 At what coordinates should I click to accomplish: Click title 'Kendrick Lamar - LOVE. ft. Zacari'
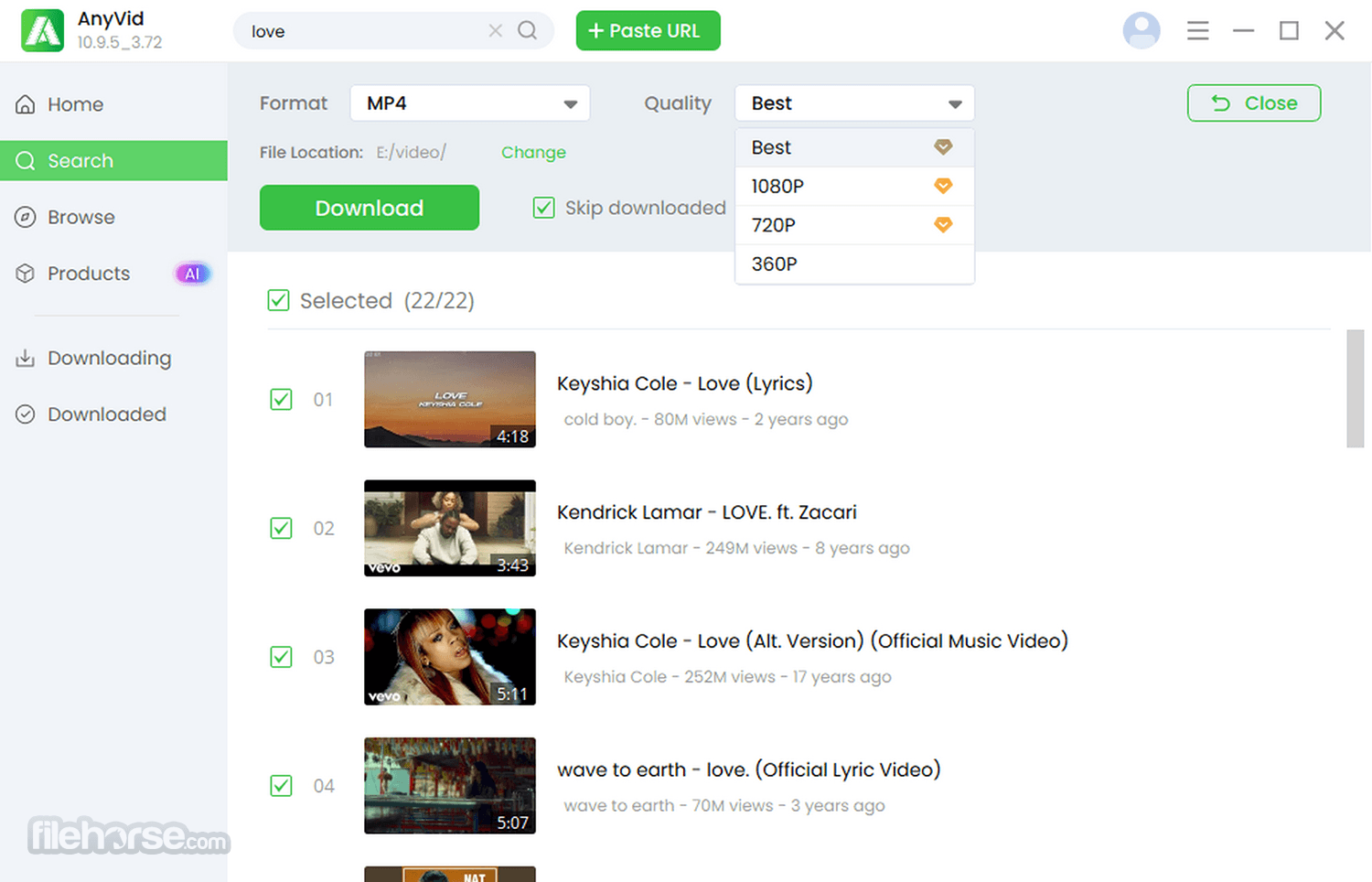pos(707,512)
